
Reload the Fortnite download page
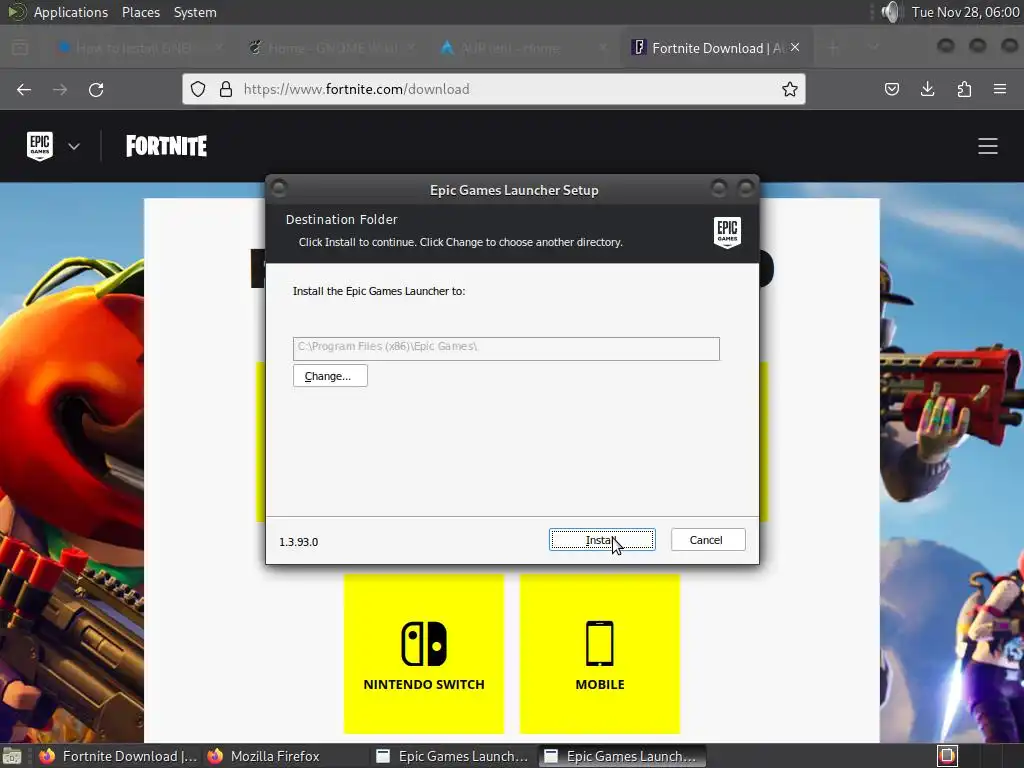tap(96, 89)
